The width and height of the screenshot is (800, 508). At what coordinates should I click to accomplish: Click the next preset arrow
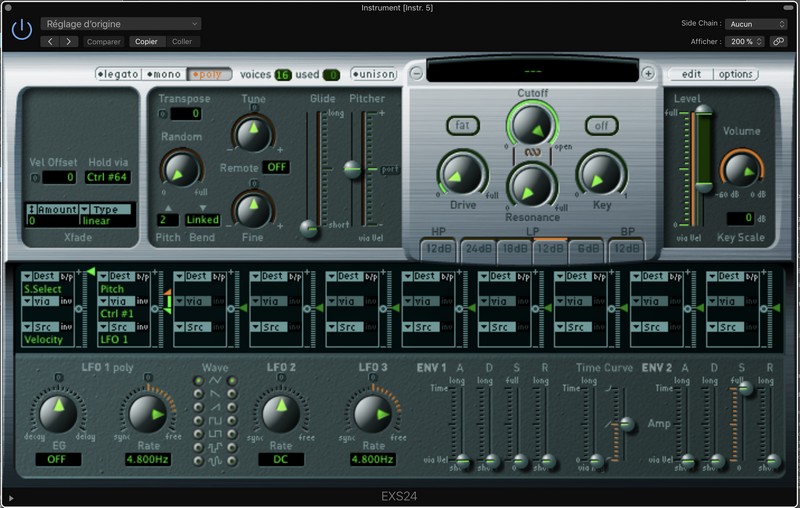click(x=69, y=42)
